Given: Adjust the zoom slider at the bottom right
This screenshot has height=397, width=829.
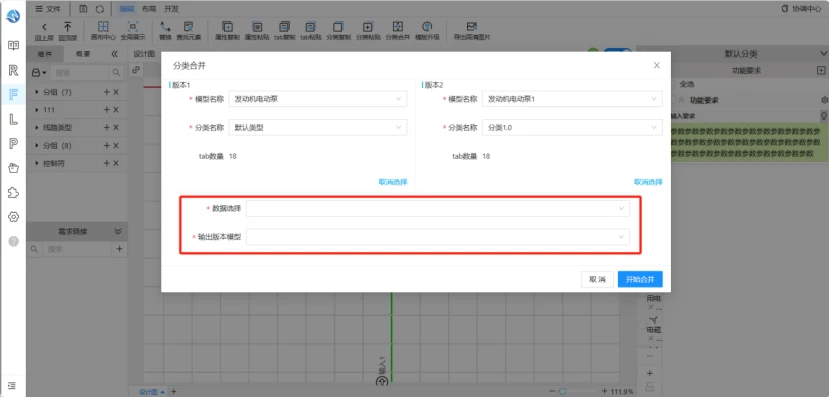Looking at the screenshot, I should click(x=563, y=391).
